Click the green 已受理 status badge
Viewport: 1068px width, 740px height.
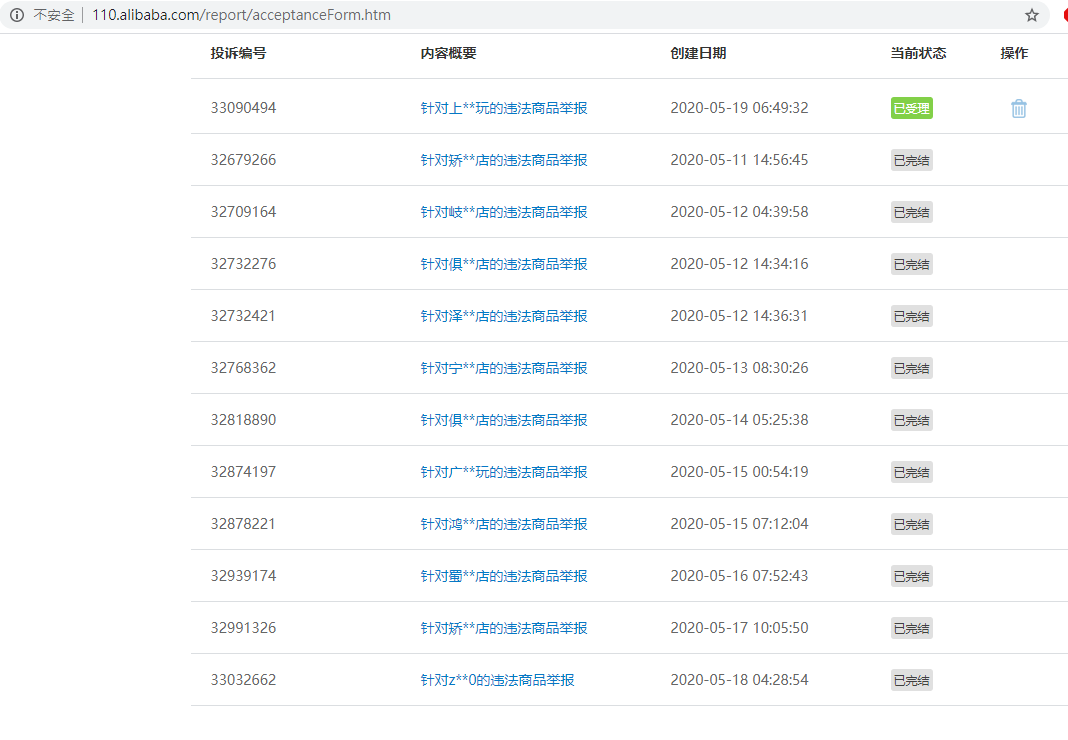pyautogui.click(x=911, y=108)
